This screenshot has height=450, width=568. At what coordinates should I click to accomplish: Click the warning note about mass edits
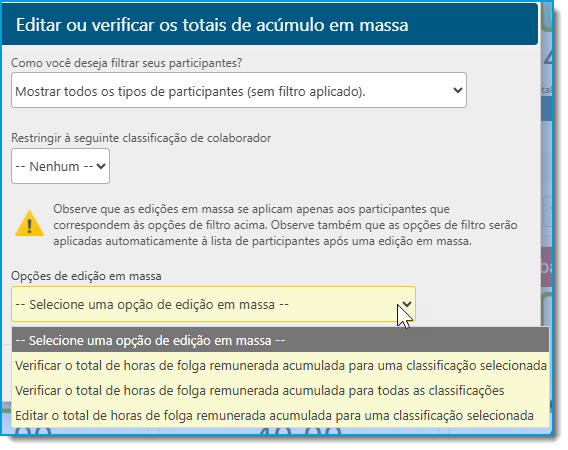285,225
